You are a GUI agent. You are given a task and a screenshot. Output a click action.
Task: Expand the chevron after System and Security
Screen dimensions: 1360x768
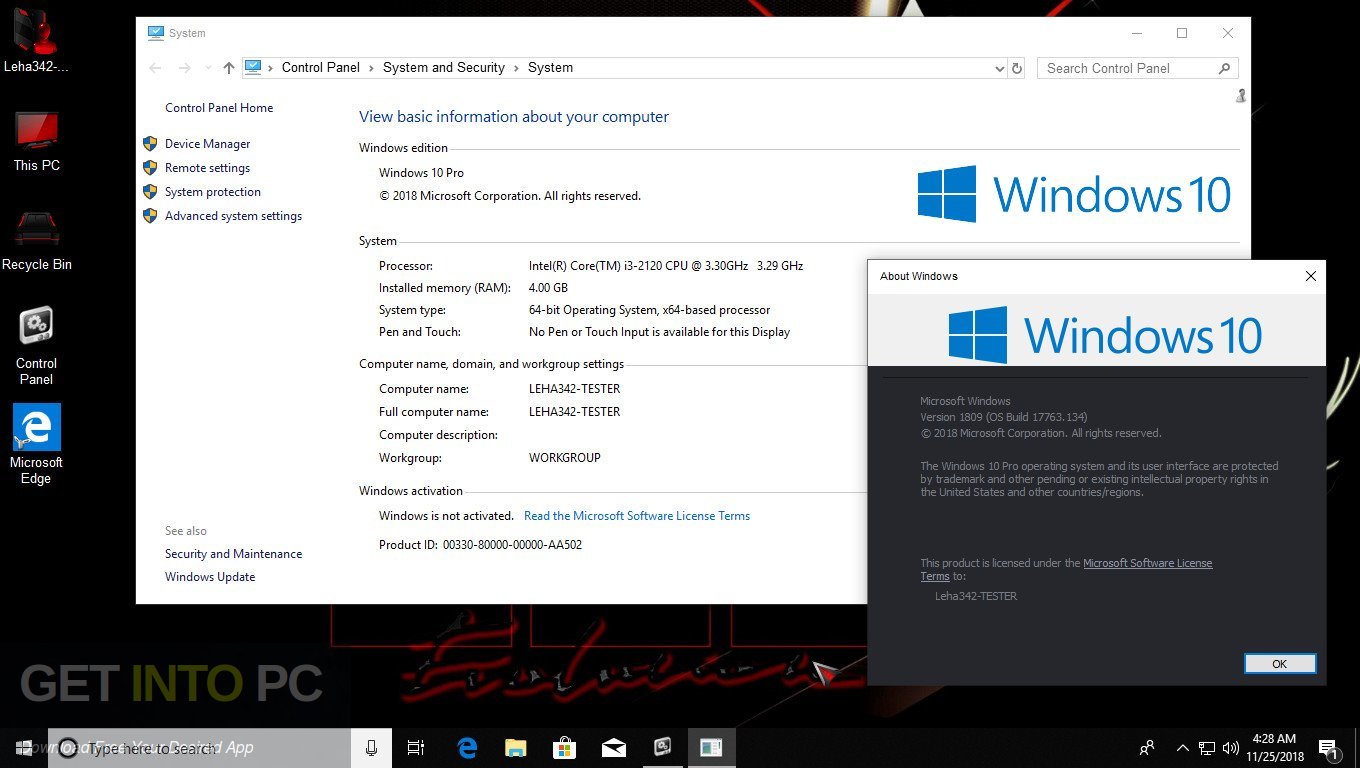pos(517,68)
